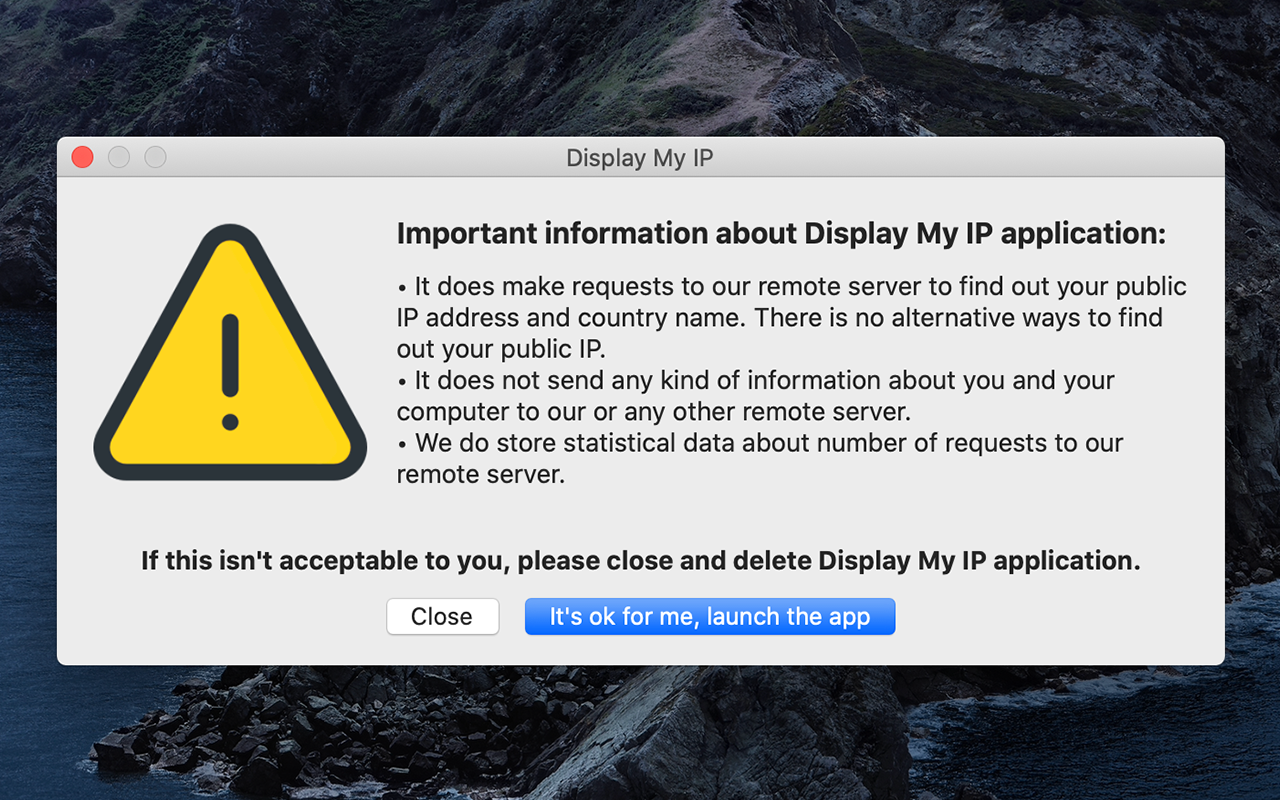Click the empty dialog area below the buttons
The width and height of the screenshot is (1280, 800).
[640, 650]
